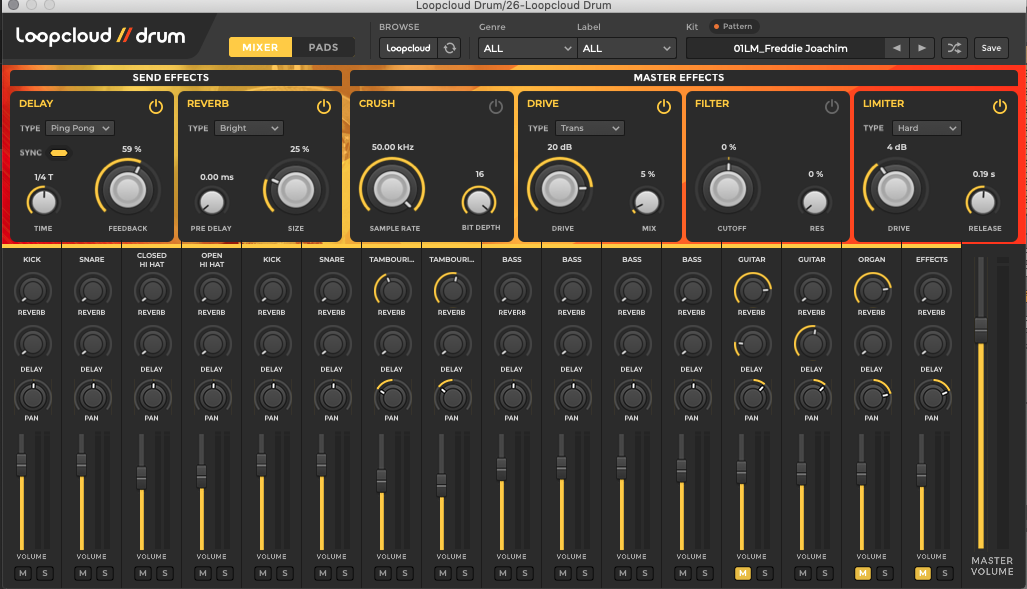
Task: Click the Drive Mix knob
Action: click(647, 202)
